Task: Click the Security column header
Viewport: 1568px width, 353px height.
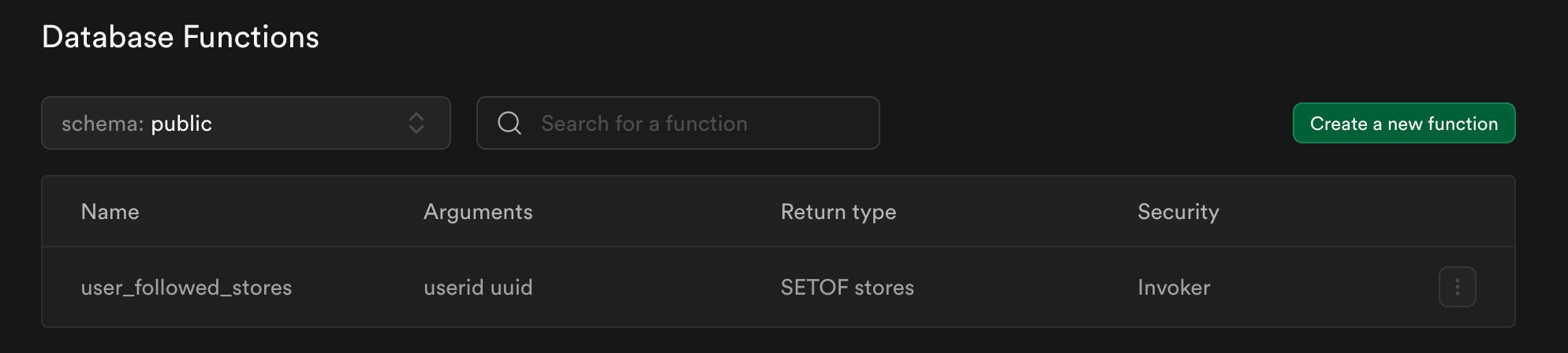Action: (1178, 211)
